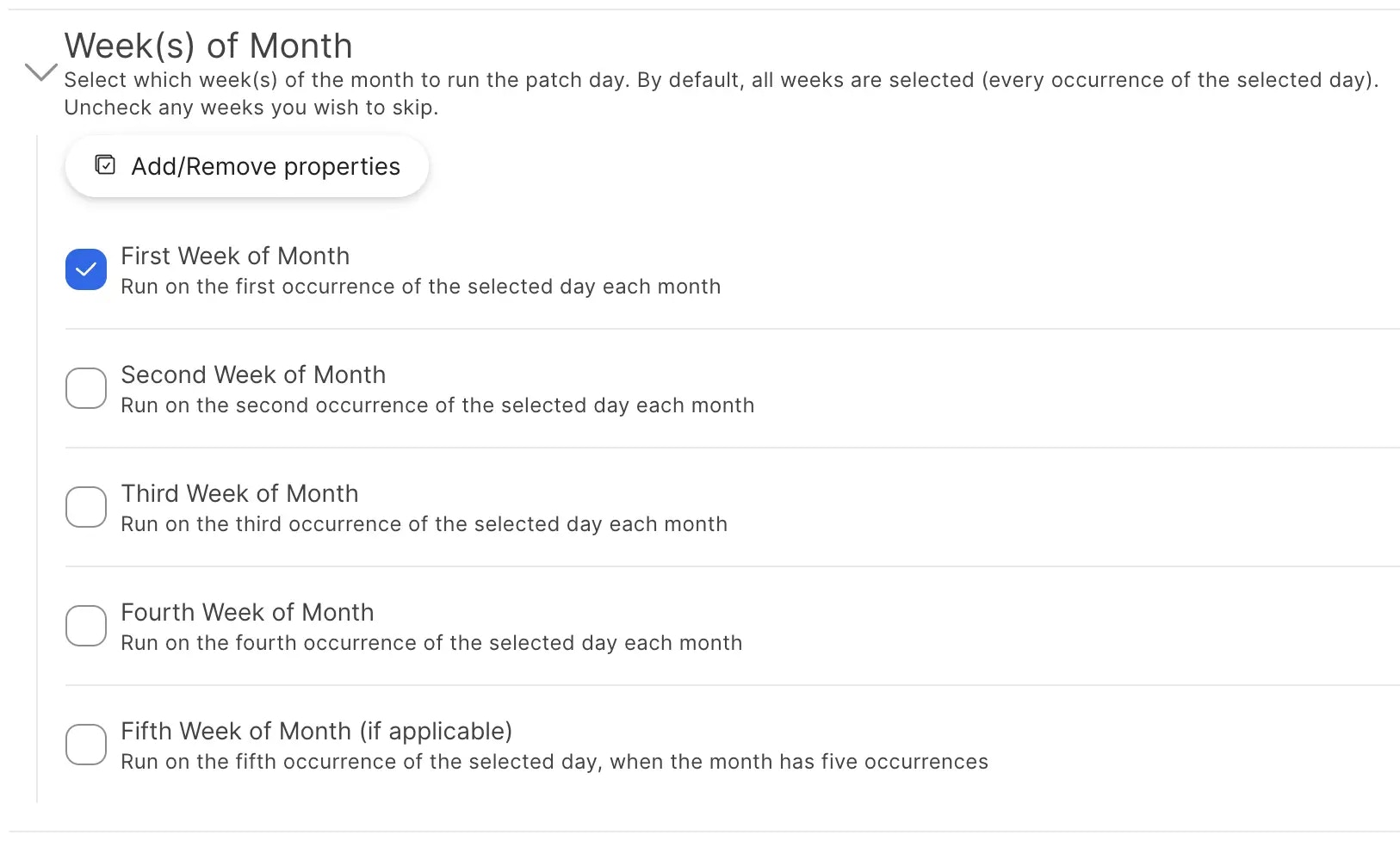Check the Fourth Week of Month box
This screenshot has height=847, width=1400.
(85, 626)
